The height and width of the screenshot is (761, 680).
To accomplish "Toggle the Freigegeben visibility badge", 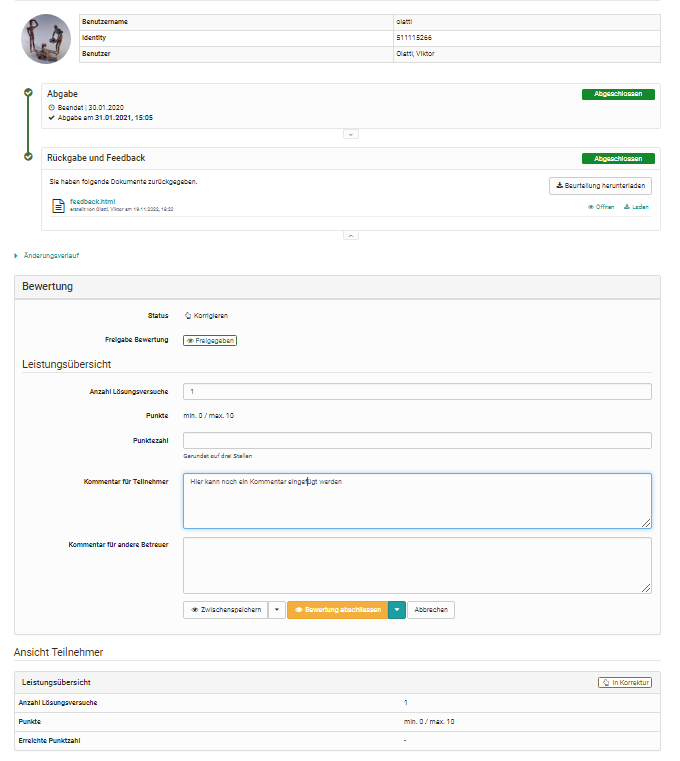I will tap(210, 340).
